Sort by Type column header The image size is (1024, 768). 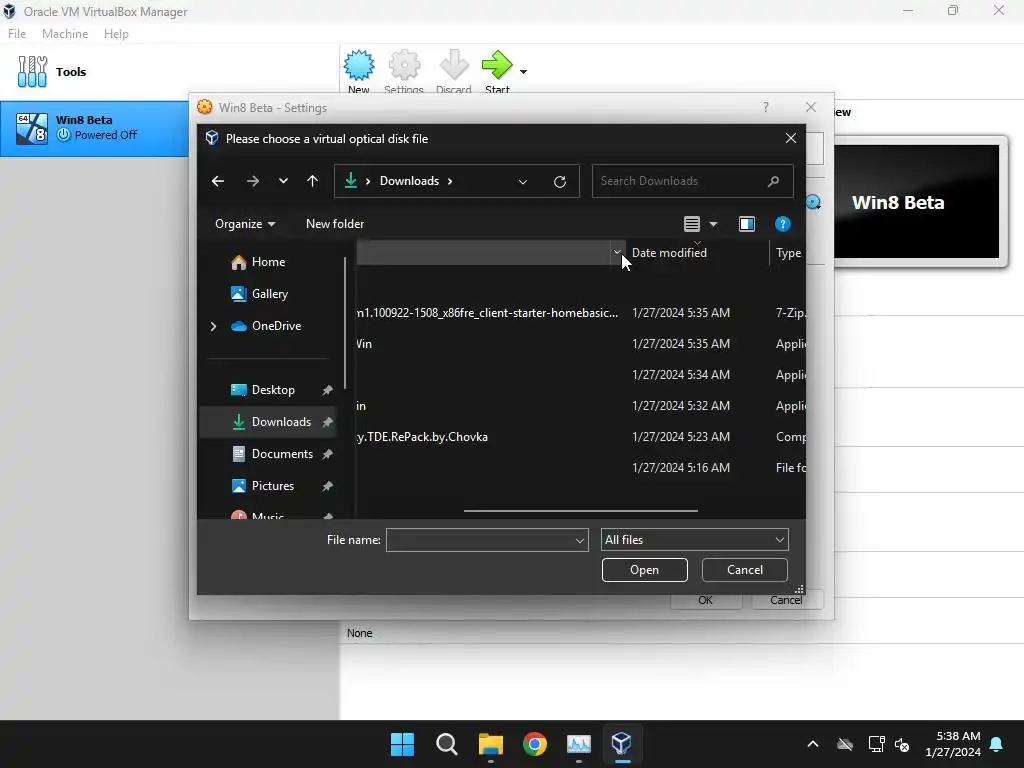(x=788, y=253)
